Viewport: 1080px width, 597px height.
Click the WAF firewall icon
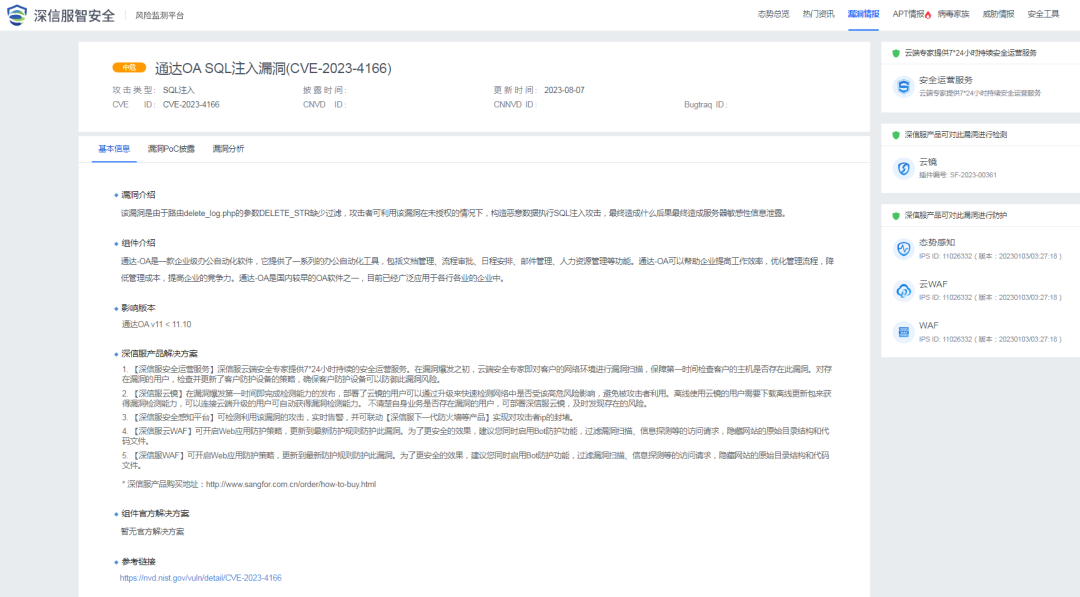click(x=903, y=332)
